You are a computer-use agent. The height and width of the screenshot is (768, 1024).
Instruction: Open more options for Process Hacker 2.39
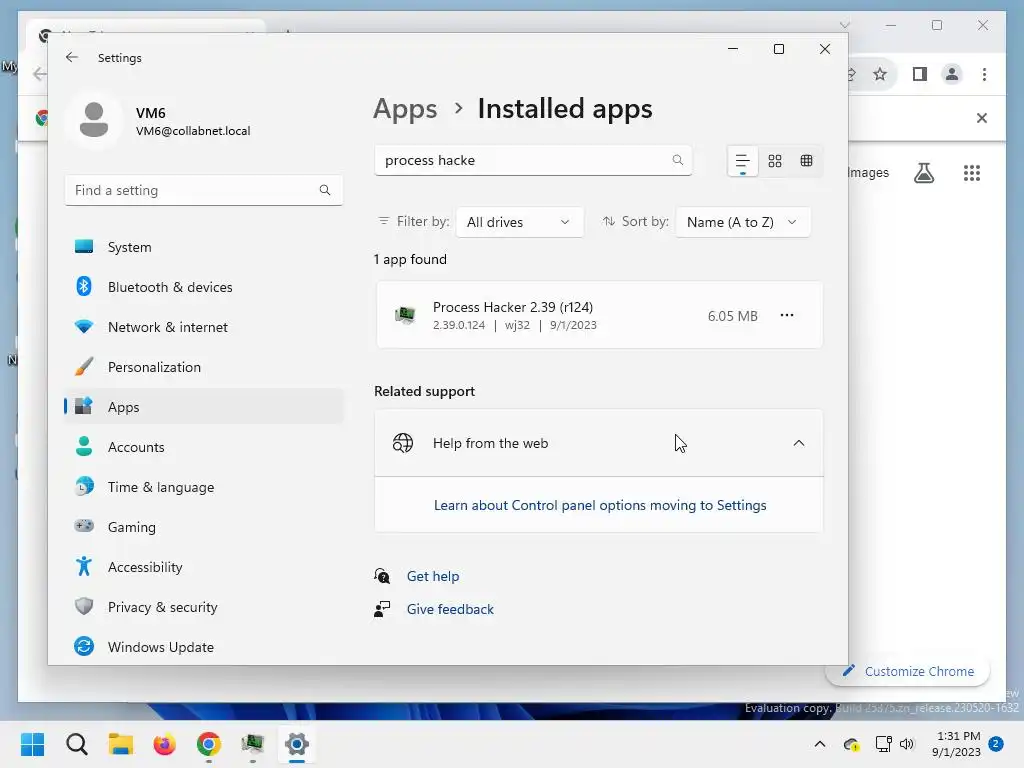[787, 315]
